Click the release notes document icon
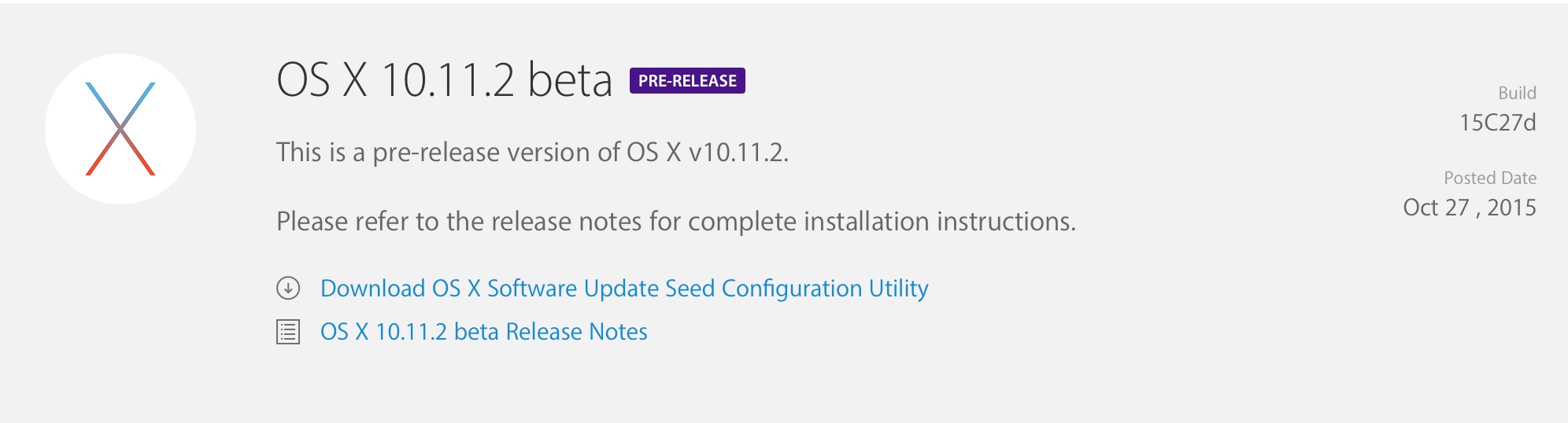The height and width of the screenshot is (423, 1568). pyautogui.click(x=288, y=332)
